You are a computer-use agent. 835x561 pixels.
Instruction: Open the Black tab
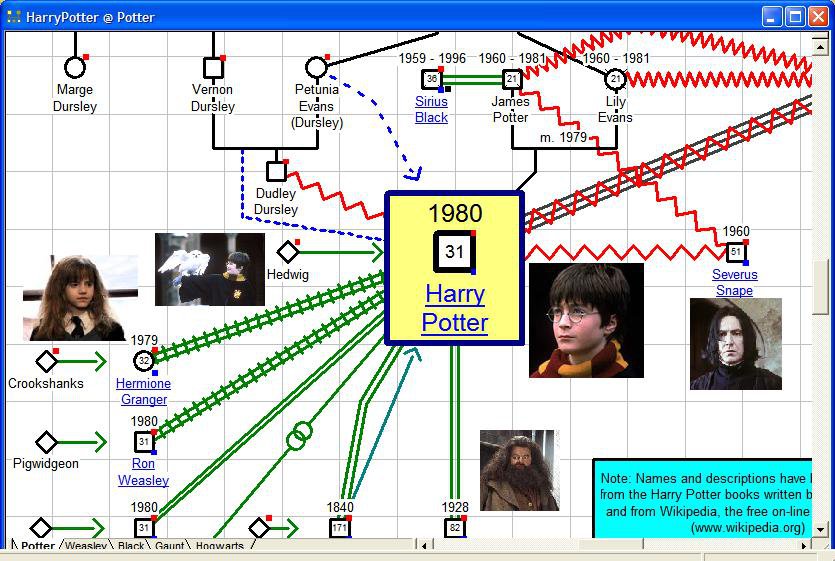(x=131, y=545)
